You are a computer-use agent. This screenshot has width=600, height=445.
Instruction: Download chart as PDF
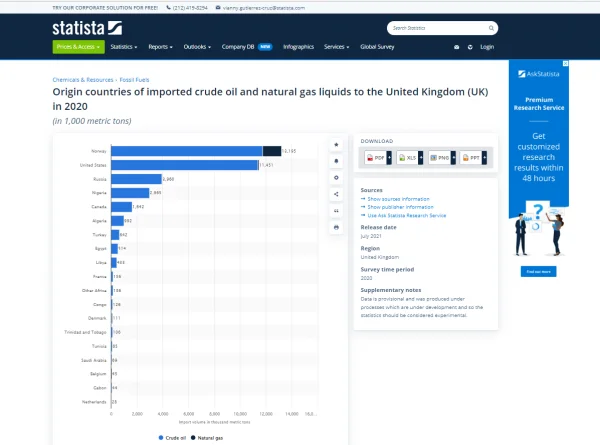(x=375, y=158)
